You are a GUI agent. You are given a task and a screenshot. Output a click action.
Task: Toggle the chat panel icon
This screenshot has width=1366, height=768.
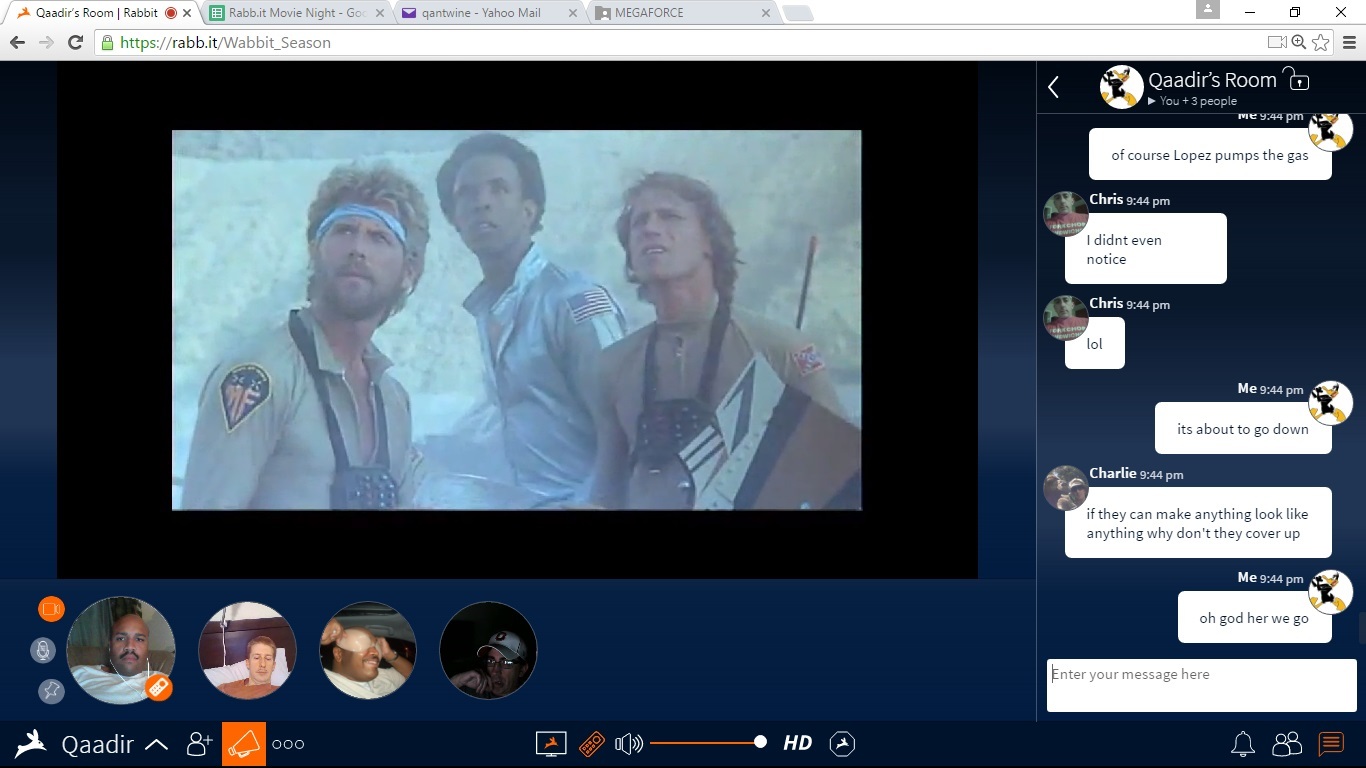[x=1330, y=744]
